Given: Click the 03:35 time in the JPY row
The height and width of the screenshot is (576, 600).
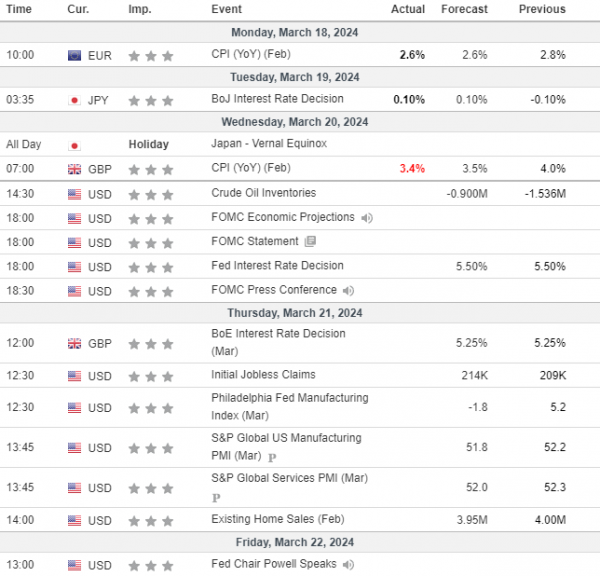Looking at the screenshot, I should pos(20,100).
